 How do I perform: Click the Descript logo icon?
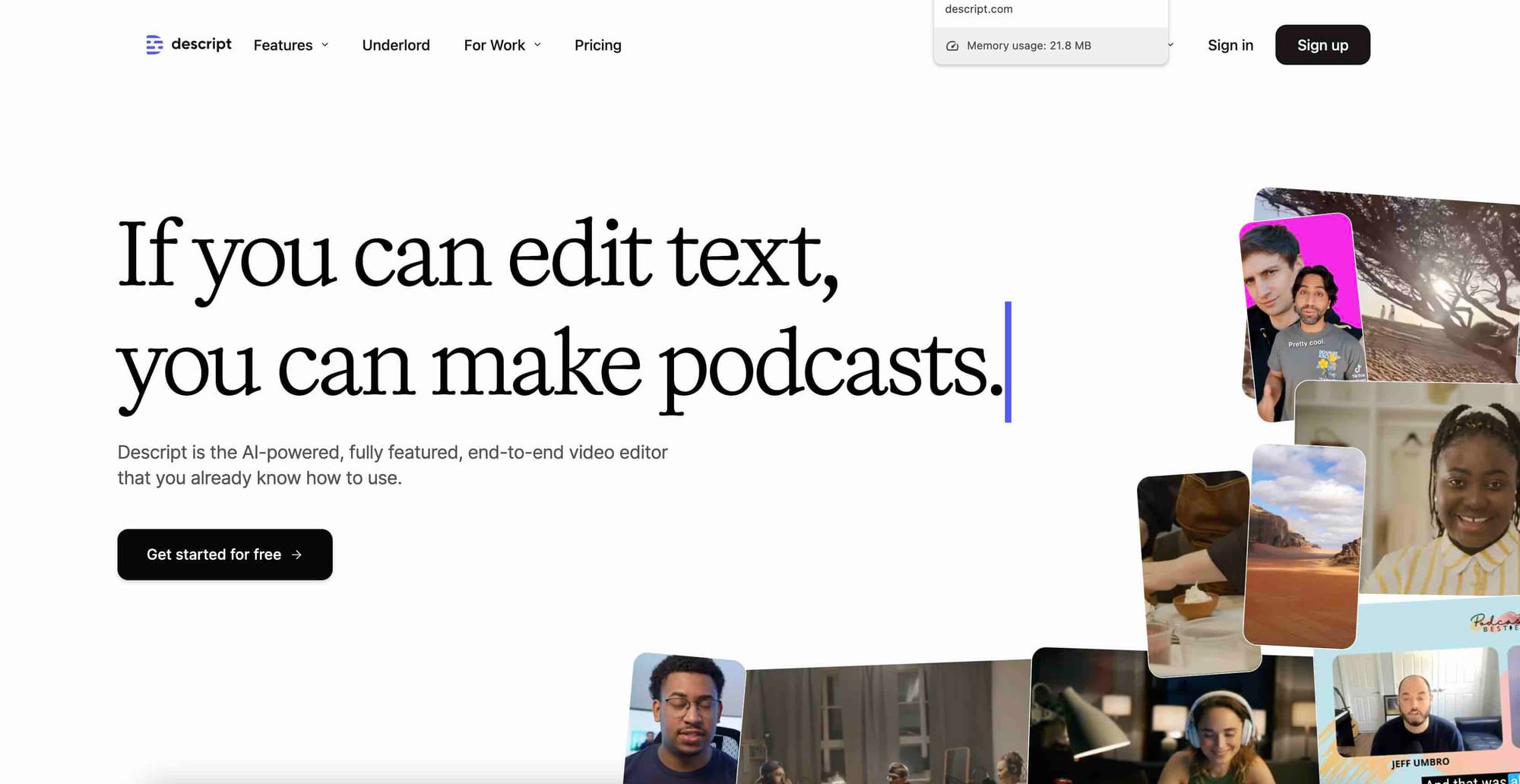pyautogui.click(x=154, y=45)
